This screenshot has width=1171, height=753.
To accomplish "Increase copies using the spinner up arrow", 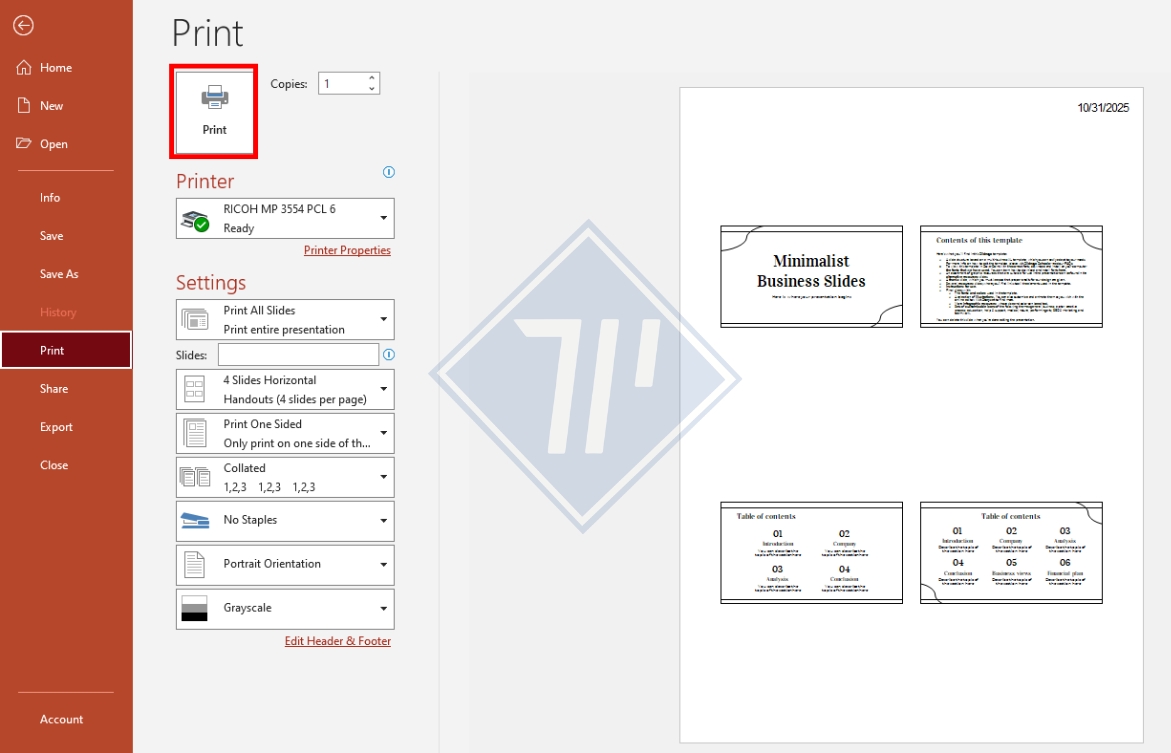I will (372, 78).
